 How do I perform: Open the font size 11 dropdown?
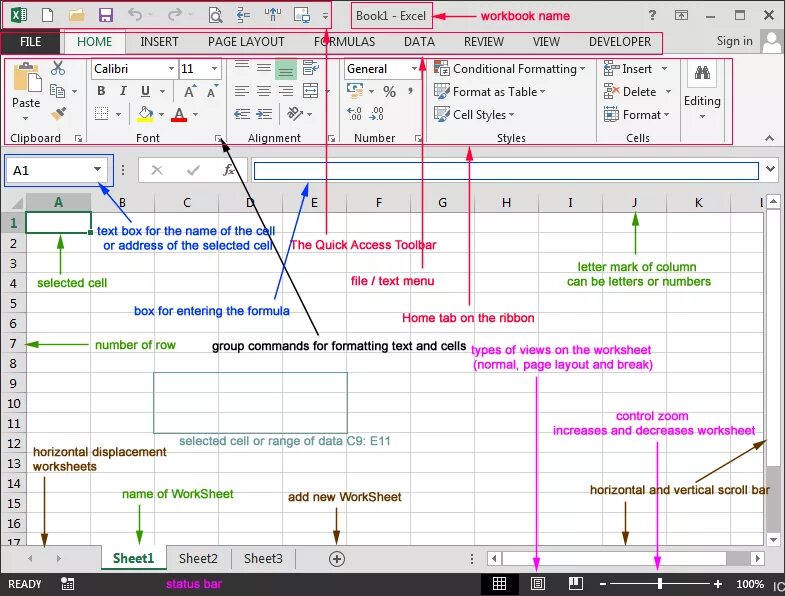click(x=214, y=69)
